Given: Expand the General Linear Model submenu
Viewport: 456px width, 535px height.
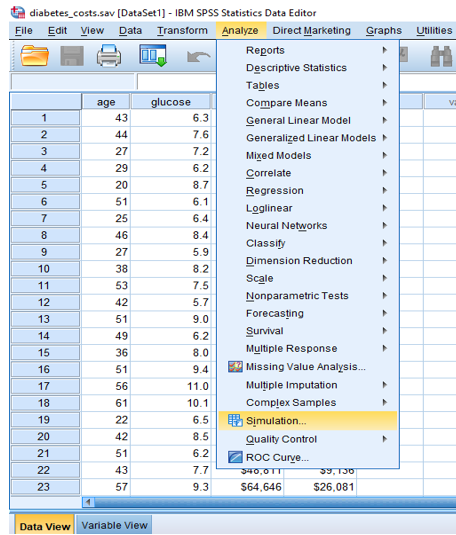Looking at the screenshot, I should (x=308, y=120).
